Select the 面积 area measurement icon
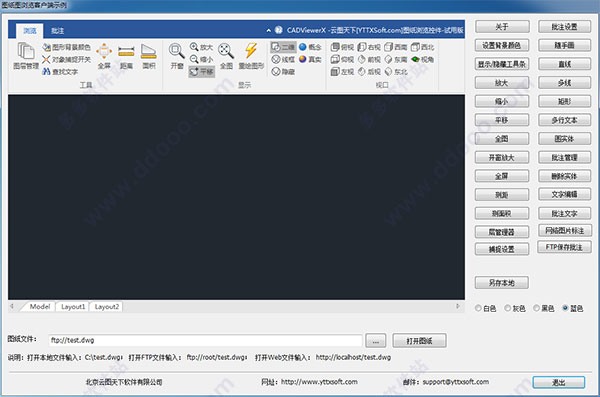Viewport: 600px width, 397px height. coord(148,51)
